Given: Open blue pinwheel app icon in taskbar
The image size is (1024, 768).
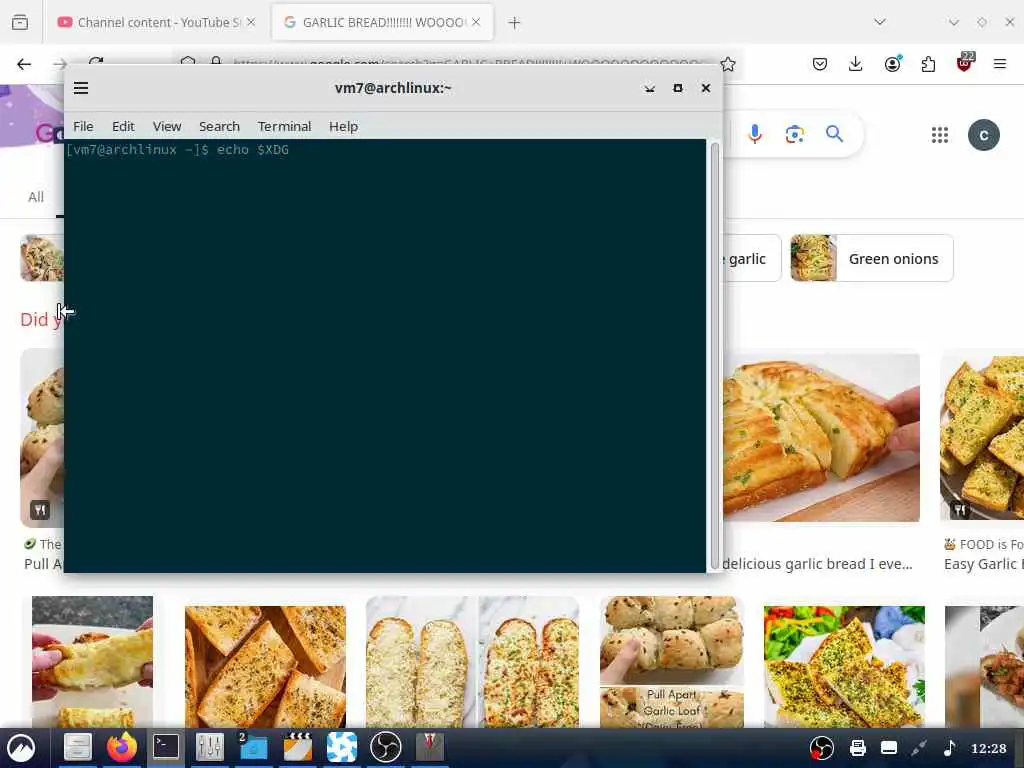Looking at the screenshot, I should point(342,746).
